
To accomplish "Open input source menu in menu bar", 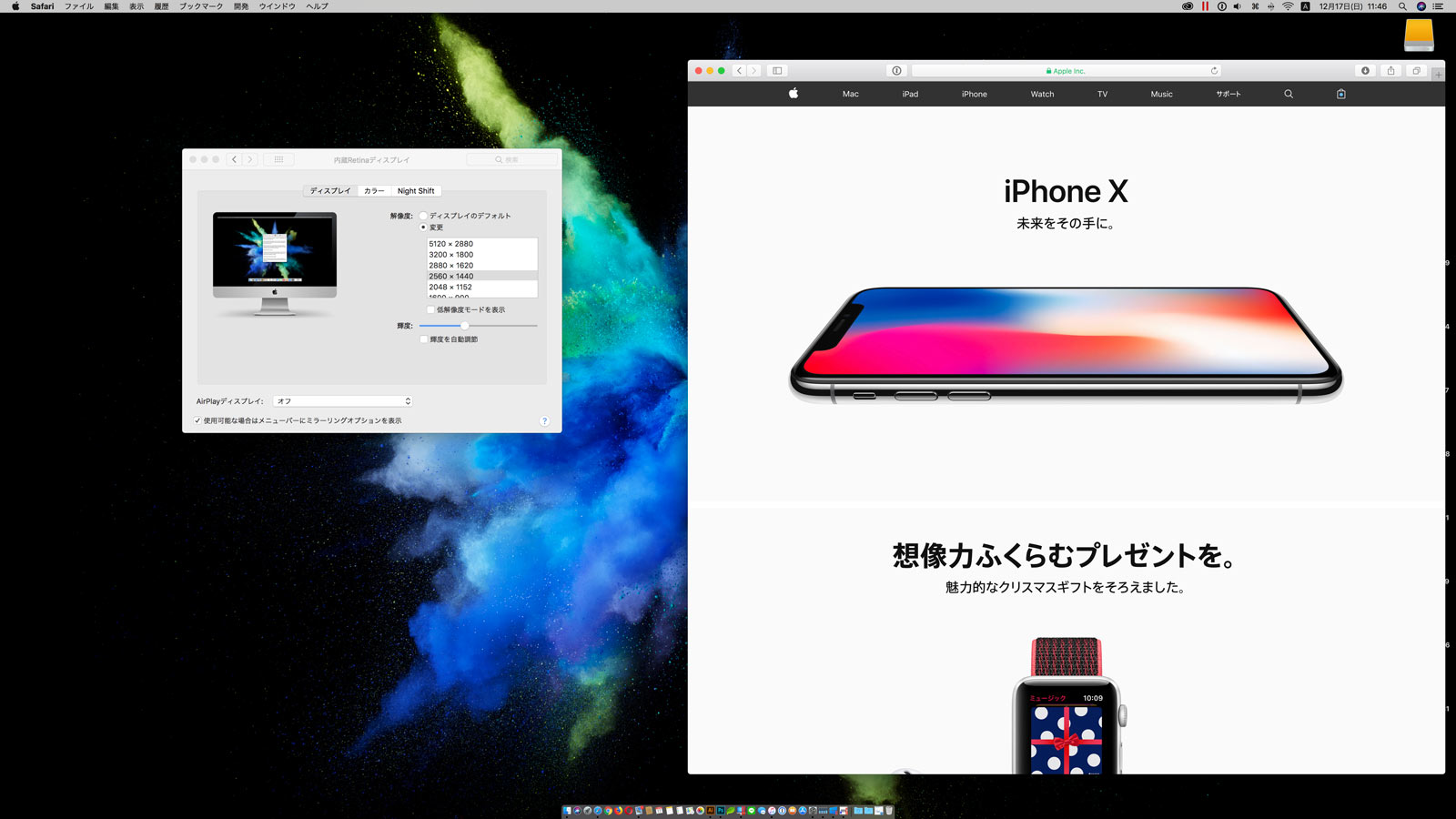I will coord(1305,6).
